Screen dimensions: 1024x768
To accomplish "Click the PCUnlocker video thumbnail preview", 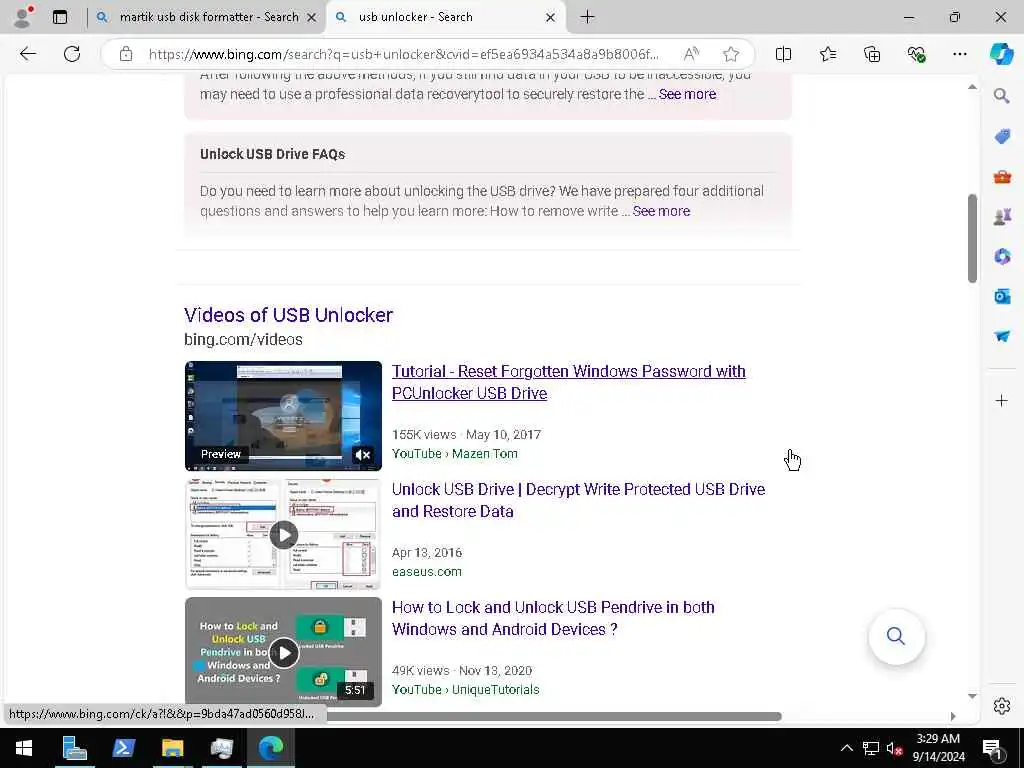I will tap(283, 415).
